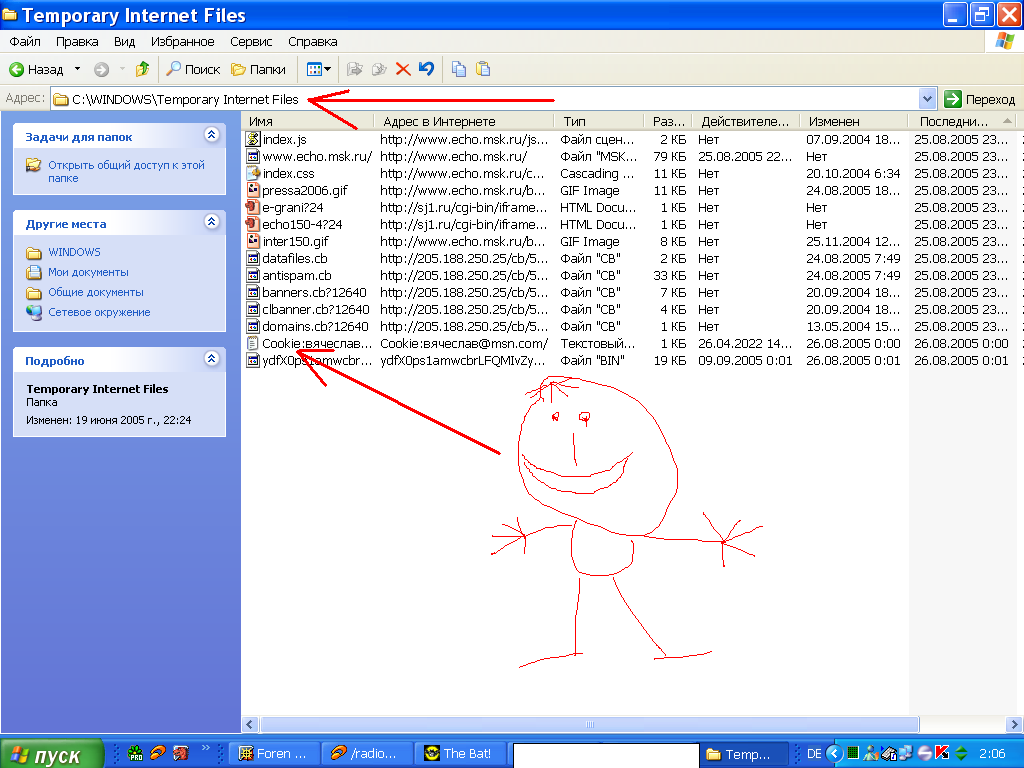Expand hidden tray icons arrow
Image resolution: width=1024 pixels, height=768 pixels.
834,754
